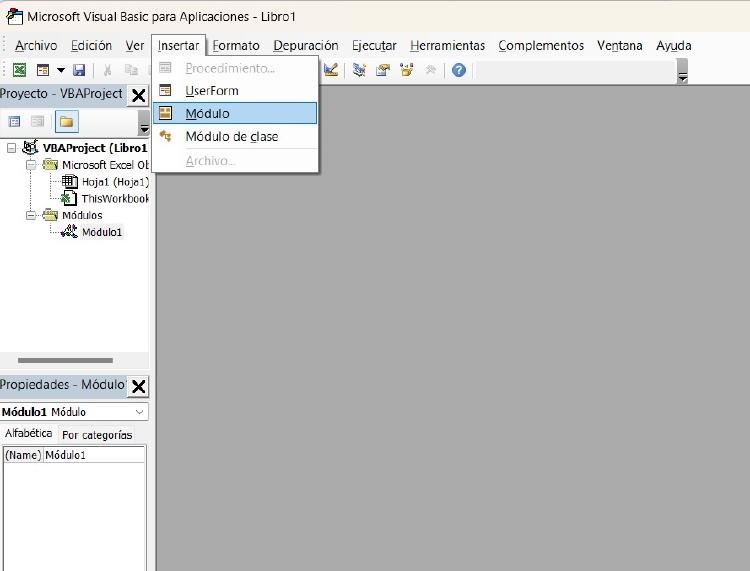Screen dimensions: 750x571
Task: Open the insert object dropdown arrow in toolbar
Action: [61, 70]
